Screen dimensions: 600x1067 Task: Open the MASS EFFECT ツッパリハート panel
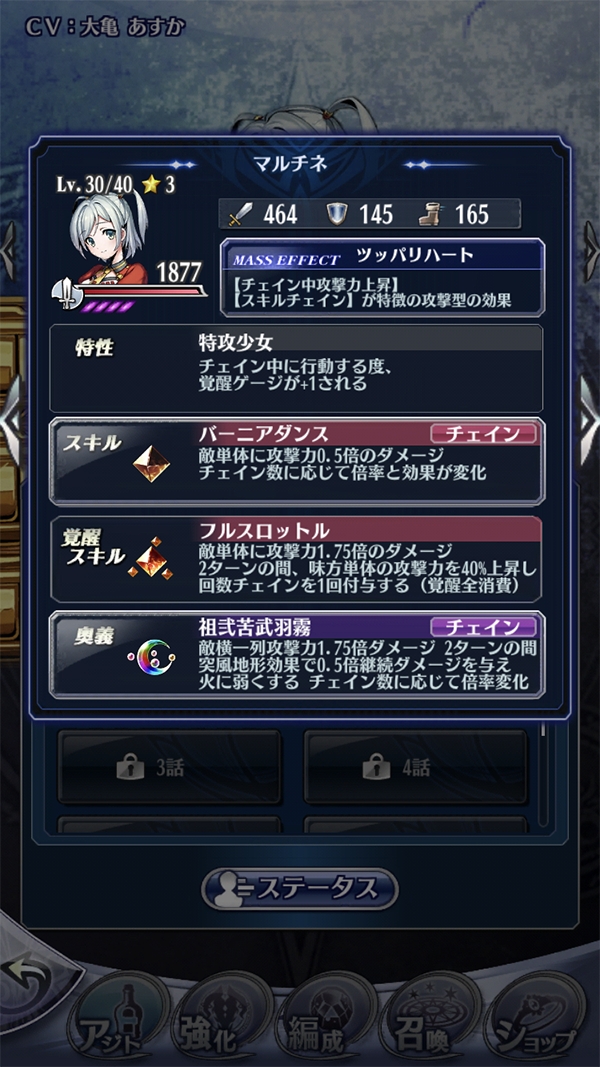point(383,277)
